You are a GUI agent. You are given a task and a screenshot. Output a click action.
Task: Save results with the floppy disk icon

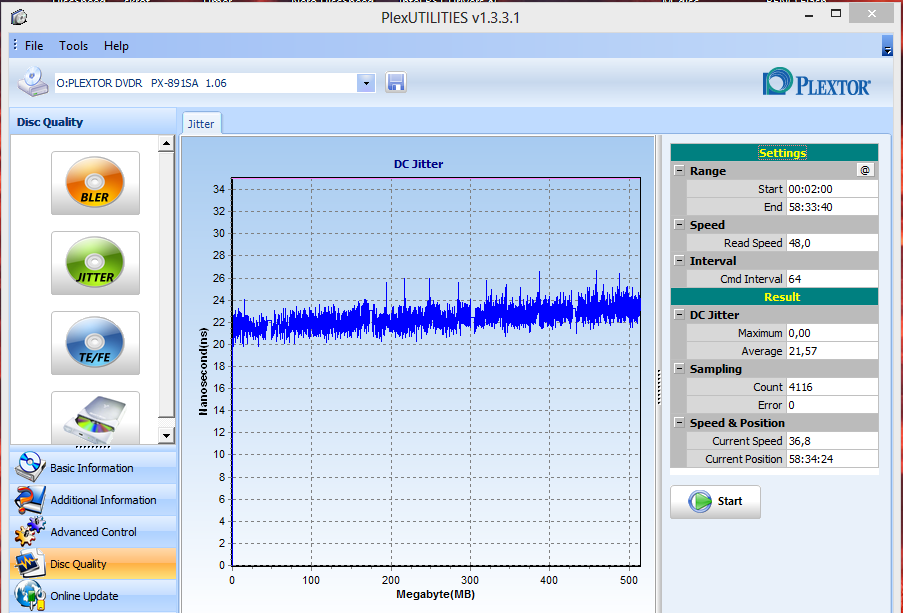click(x=396, y=82)
